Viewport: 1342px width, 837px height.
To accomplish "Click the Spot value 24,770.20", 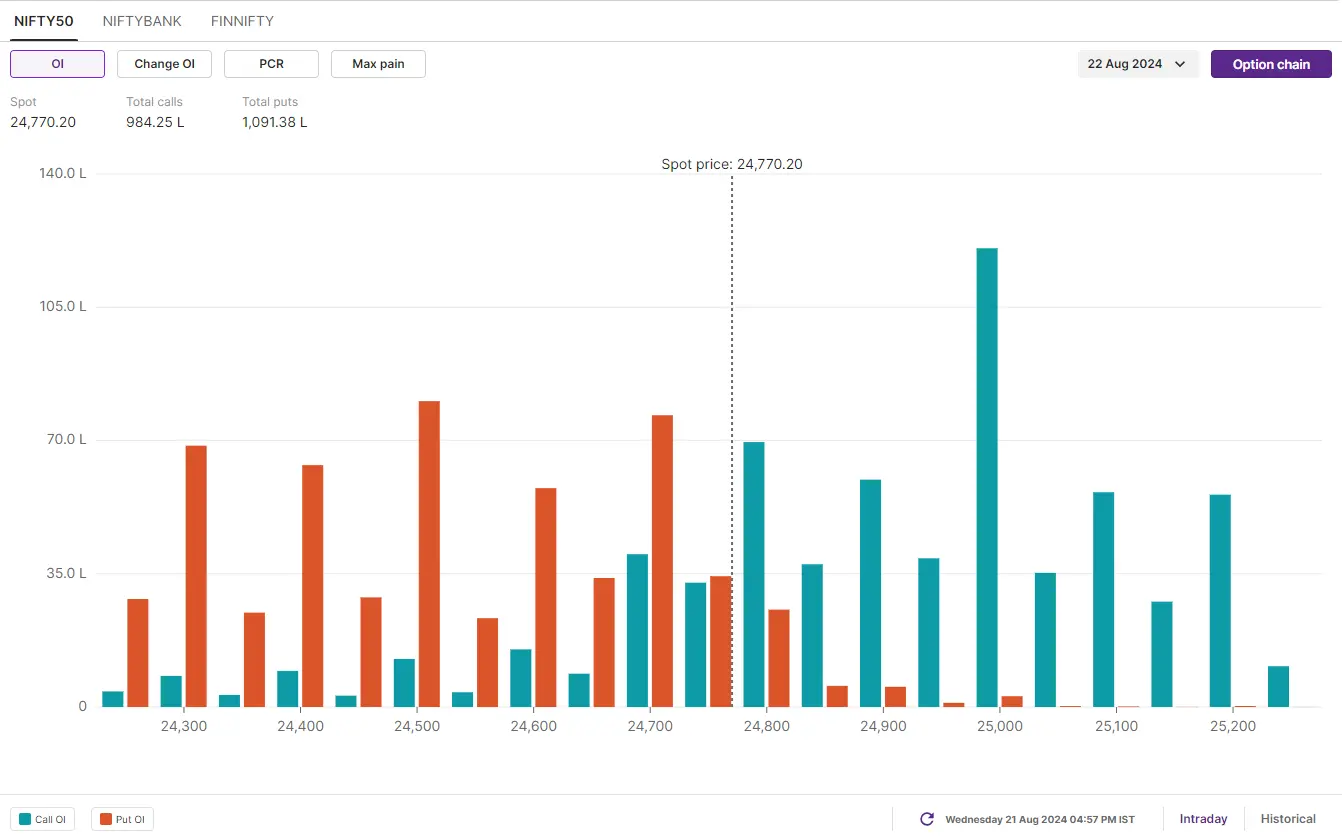I will tap(43, 122).
